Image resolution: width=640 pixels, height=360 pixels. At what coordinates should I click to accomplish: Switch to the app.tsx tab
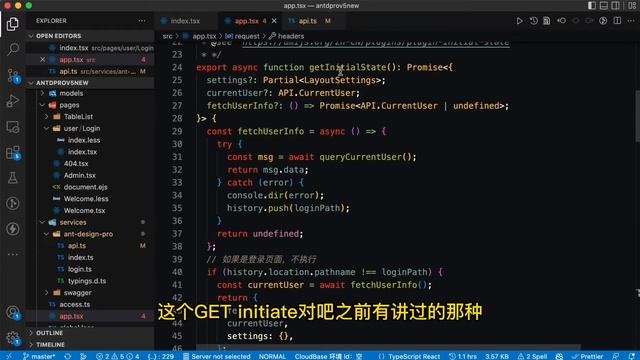pyautogui.click(x=250, y=21)
